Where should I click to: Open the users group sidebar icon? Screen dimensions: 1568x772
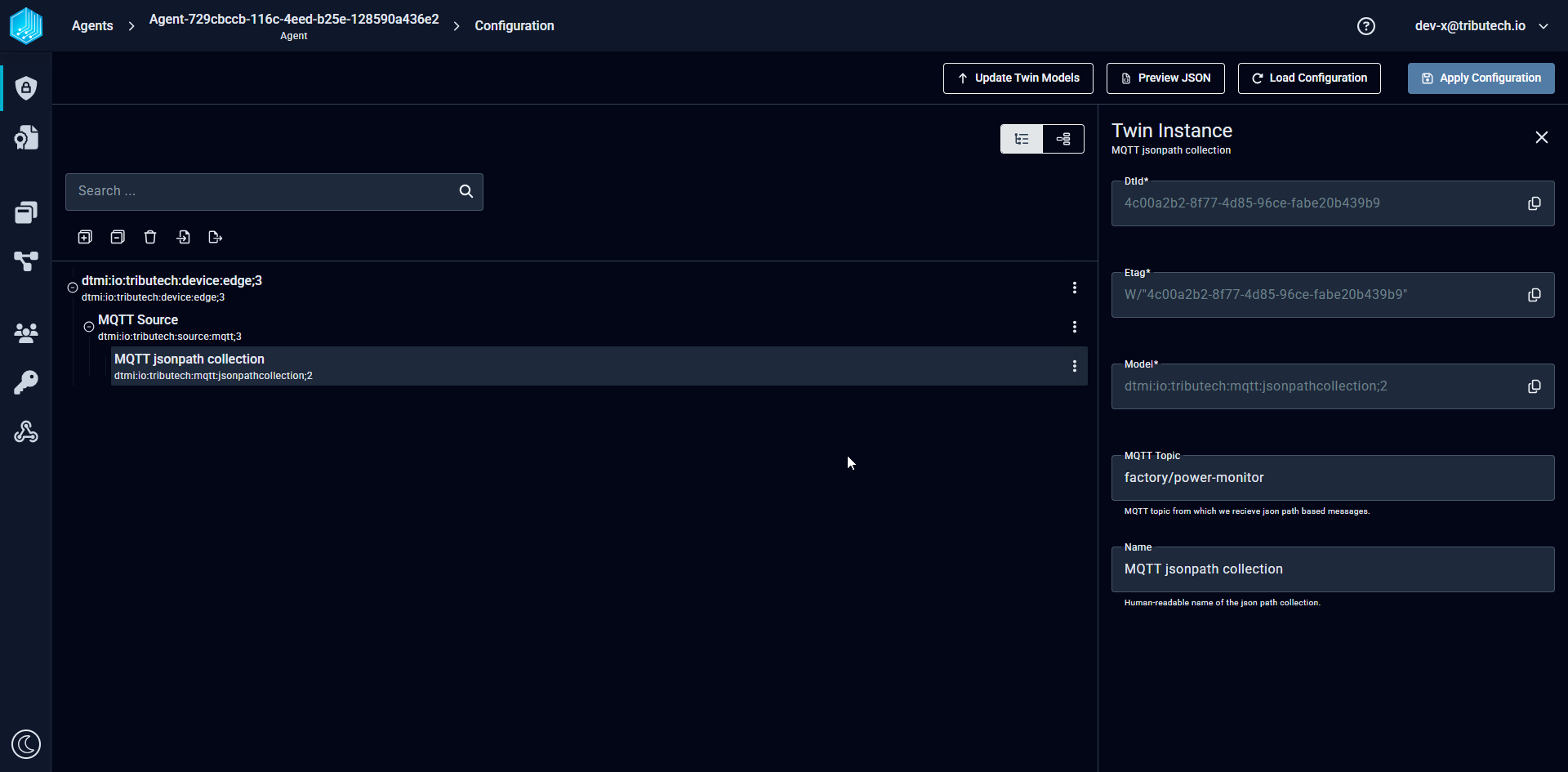coord(26,332)
